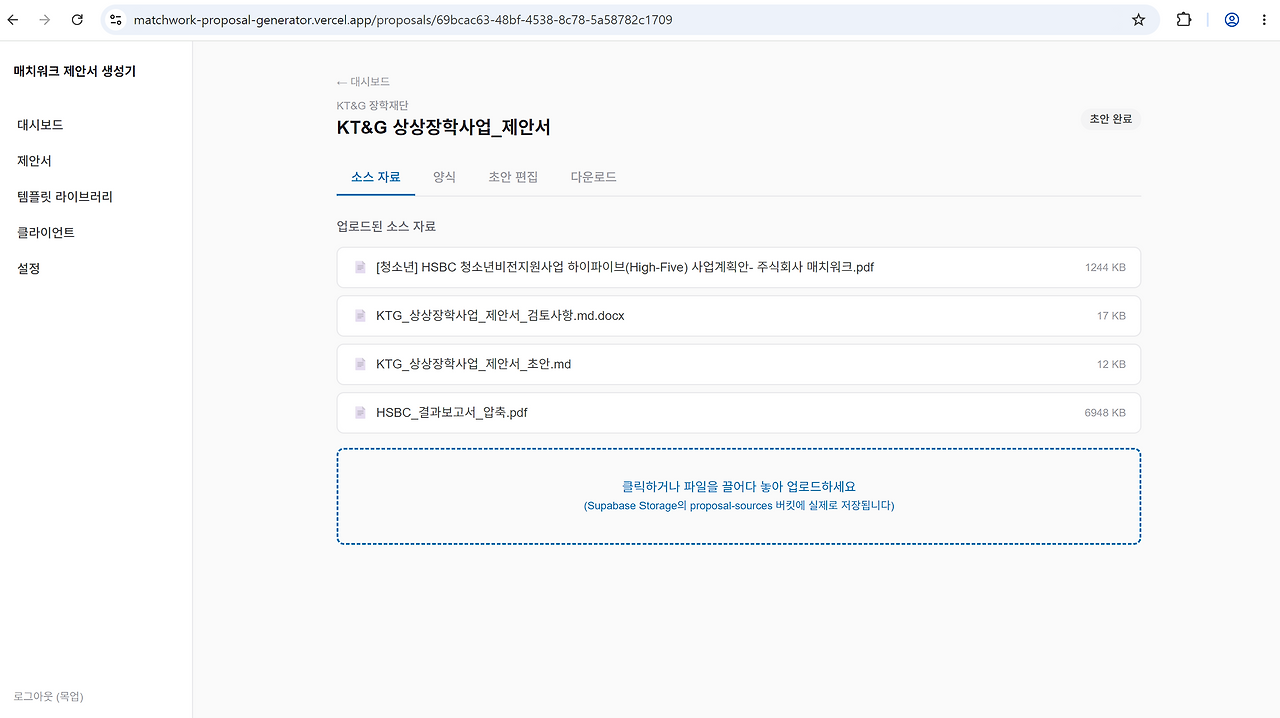
Task: Click file icon of HSBC 청소년비전지원사업 pdf
Action: pyautogui.click(x=360, y=267)
